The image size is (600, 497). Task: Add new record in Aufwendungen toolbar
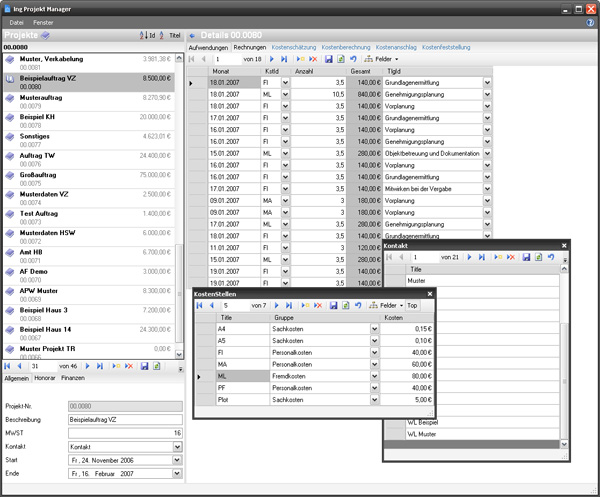pos(300,59)
